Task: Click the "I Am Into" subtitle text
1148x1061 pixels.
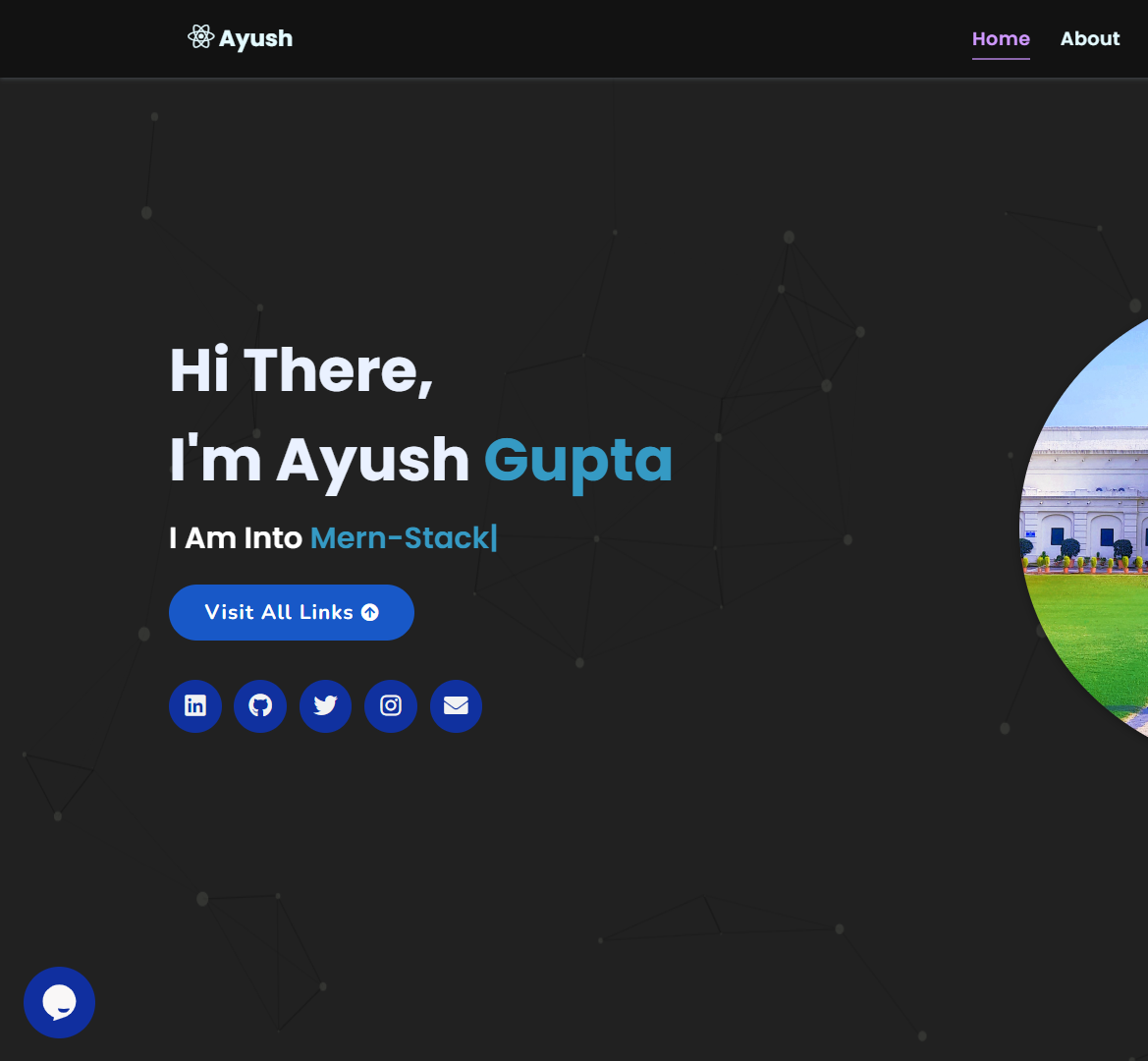Action: pyautogui.click(x=236, y=538)
